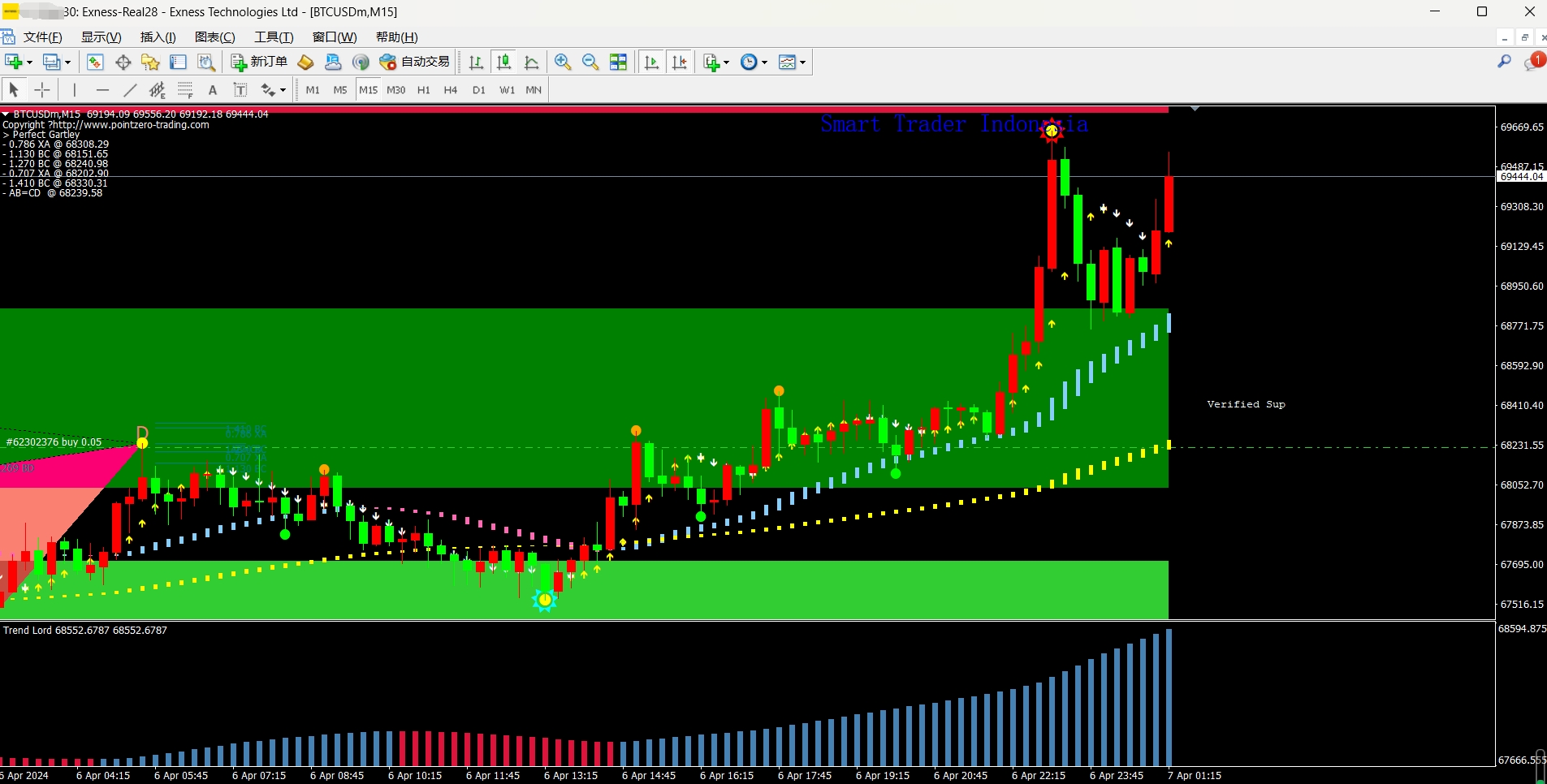Select the trendline drawing tool
1547x784 pixels.
click(x=130, y=89)
